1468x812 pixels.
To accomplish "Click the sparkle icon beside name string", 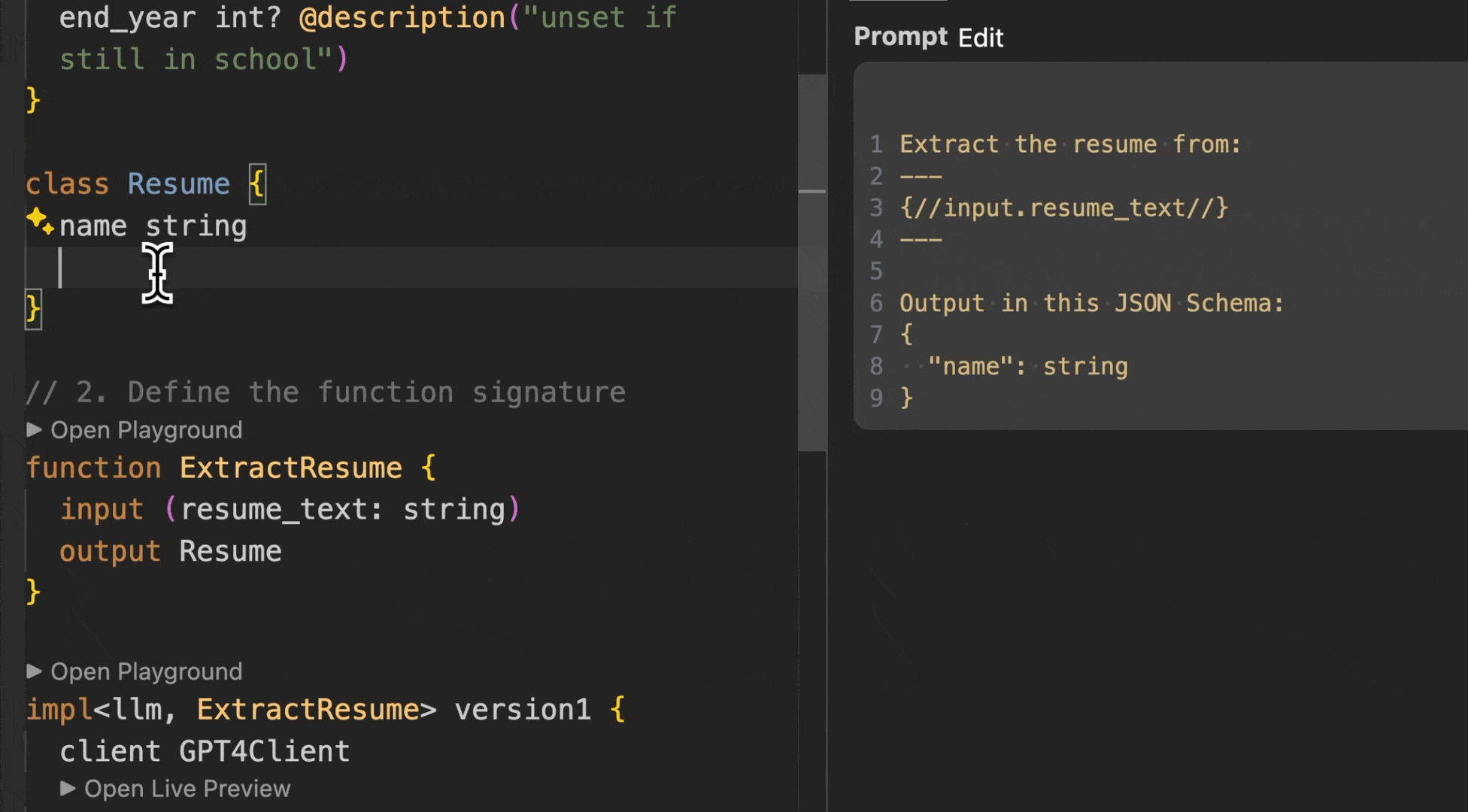I will coord(39,222).
